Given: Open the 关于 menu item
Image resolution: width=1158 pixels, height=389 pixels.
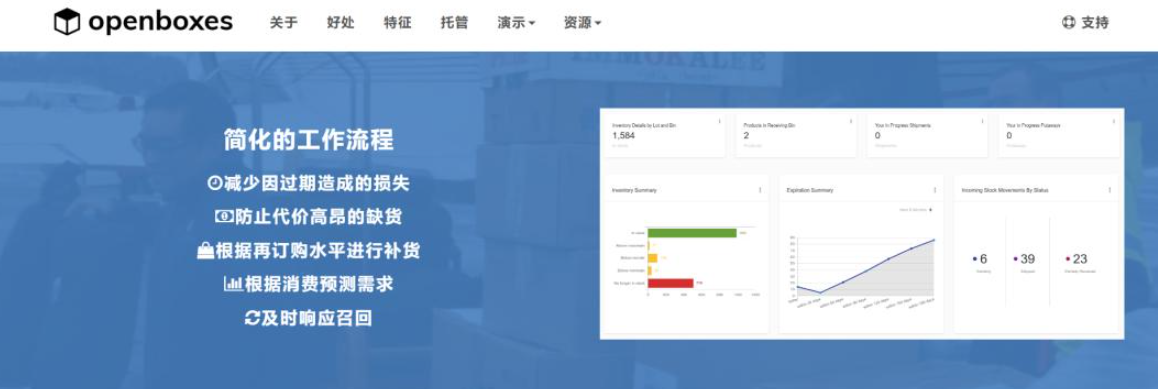Looking at the screenshot, I should (x=284, y=23).
